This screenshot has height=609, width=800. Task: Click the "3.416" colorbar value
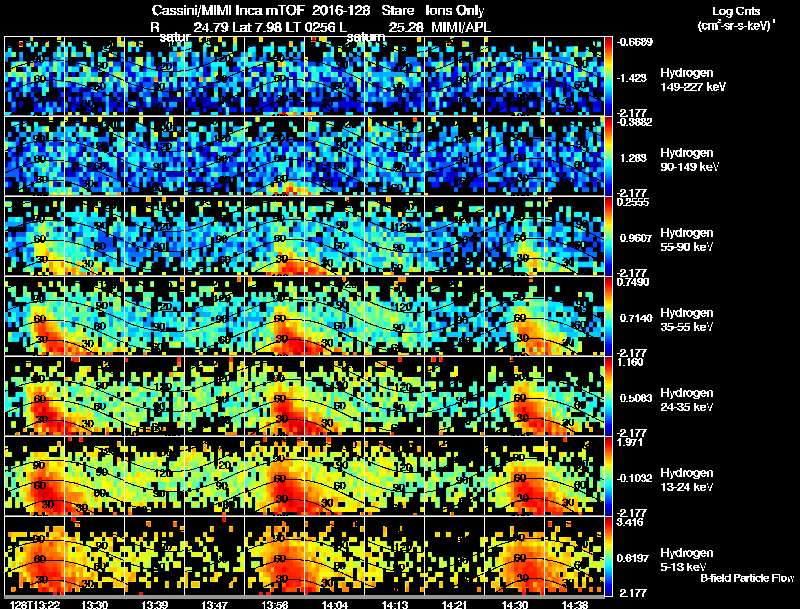630,522
